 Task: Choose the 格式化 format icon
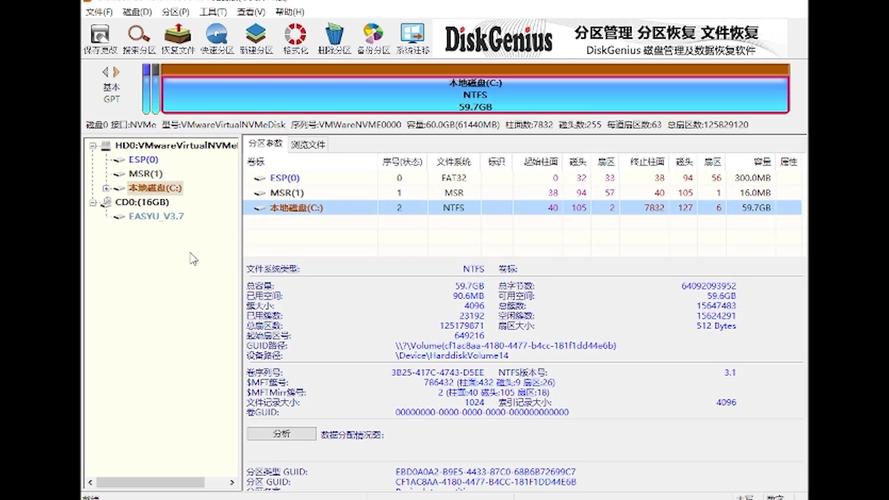point(295,39)
